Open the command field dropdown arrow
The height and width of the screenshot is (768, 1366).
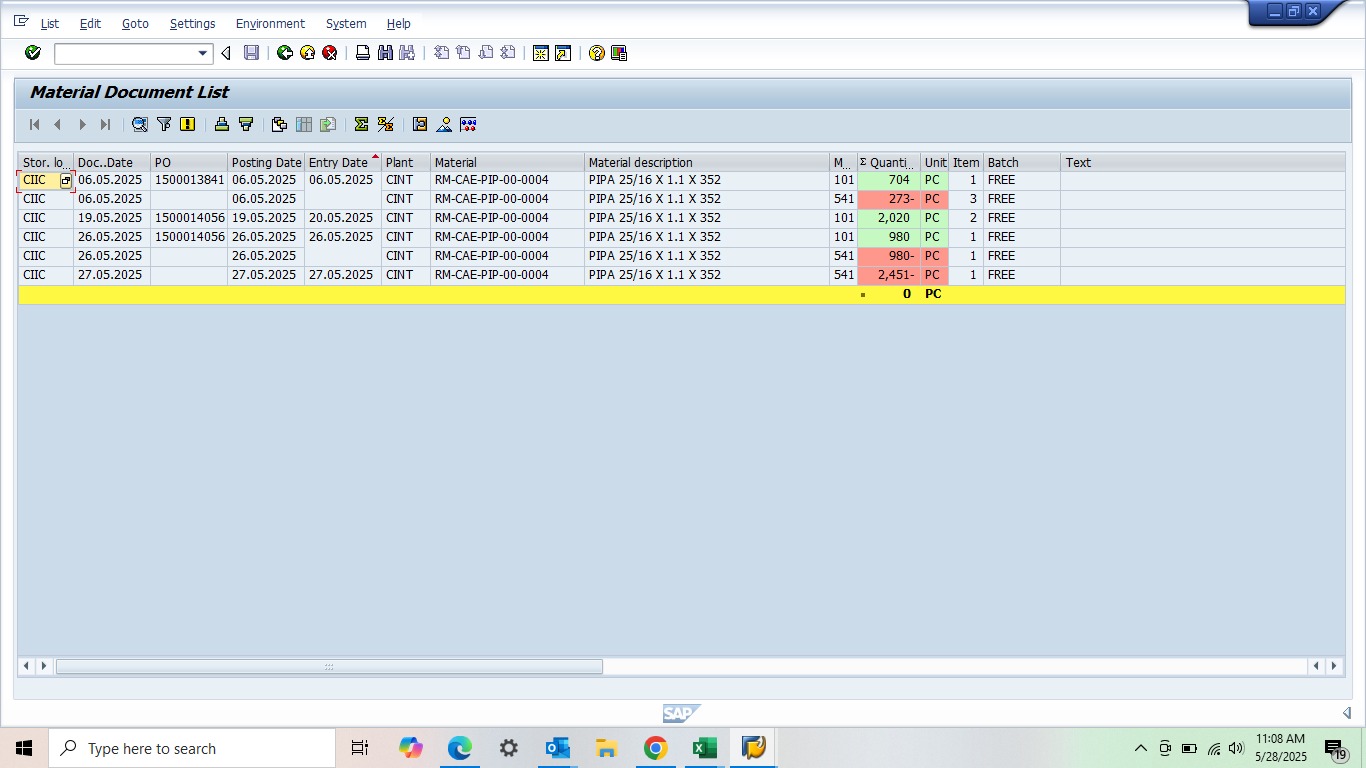[x=203, y=53]
